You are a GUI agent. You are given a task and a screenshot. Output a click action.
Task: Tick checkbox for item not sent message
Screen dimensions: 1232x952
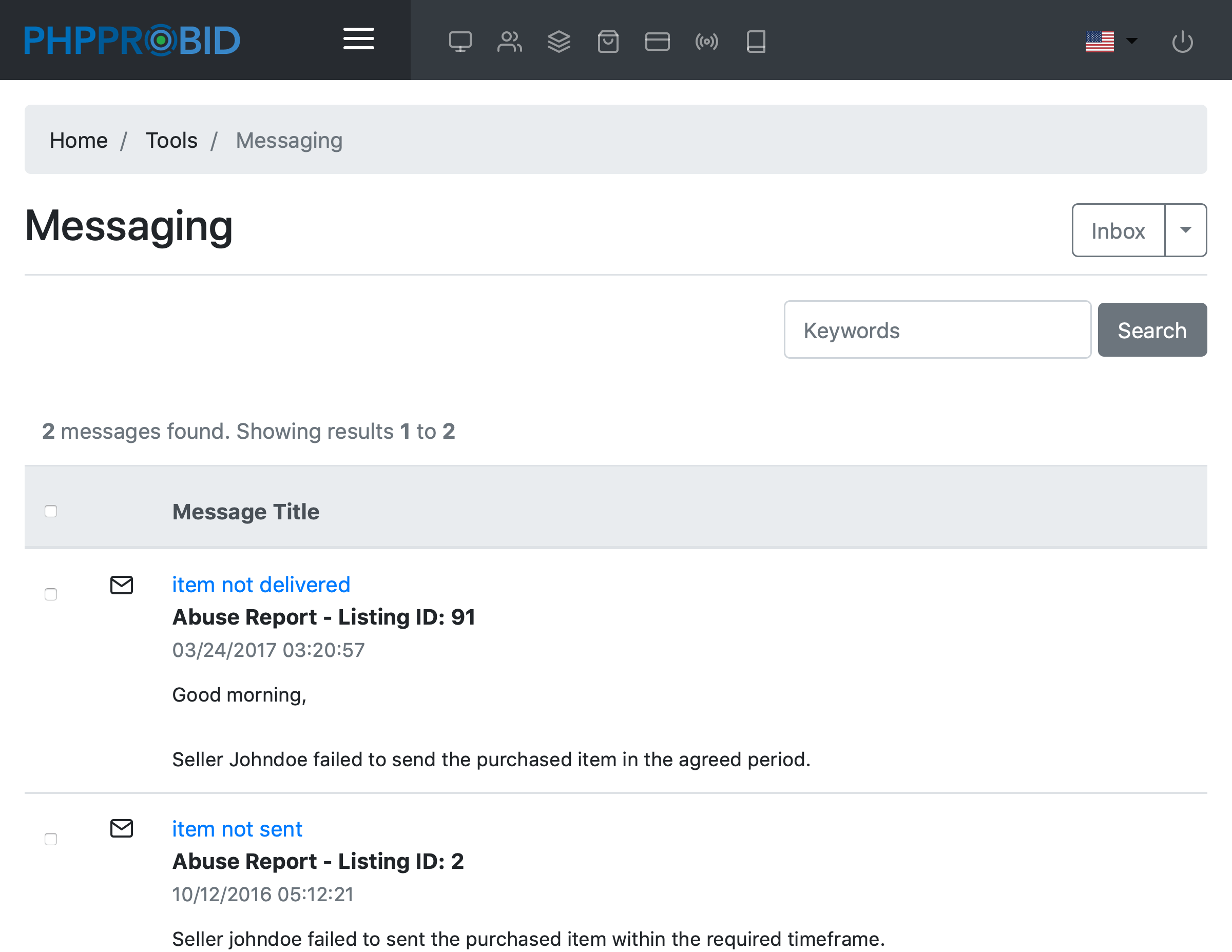coord(51,839)
